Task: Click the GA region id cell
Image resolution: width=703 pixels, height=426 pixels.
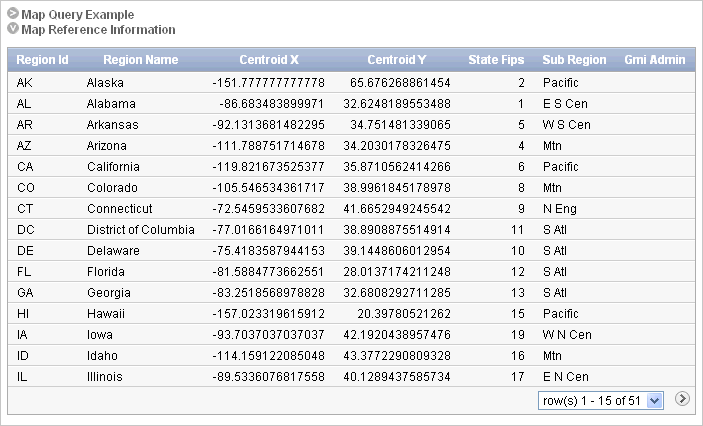Action: coord(25,293)
